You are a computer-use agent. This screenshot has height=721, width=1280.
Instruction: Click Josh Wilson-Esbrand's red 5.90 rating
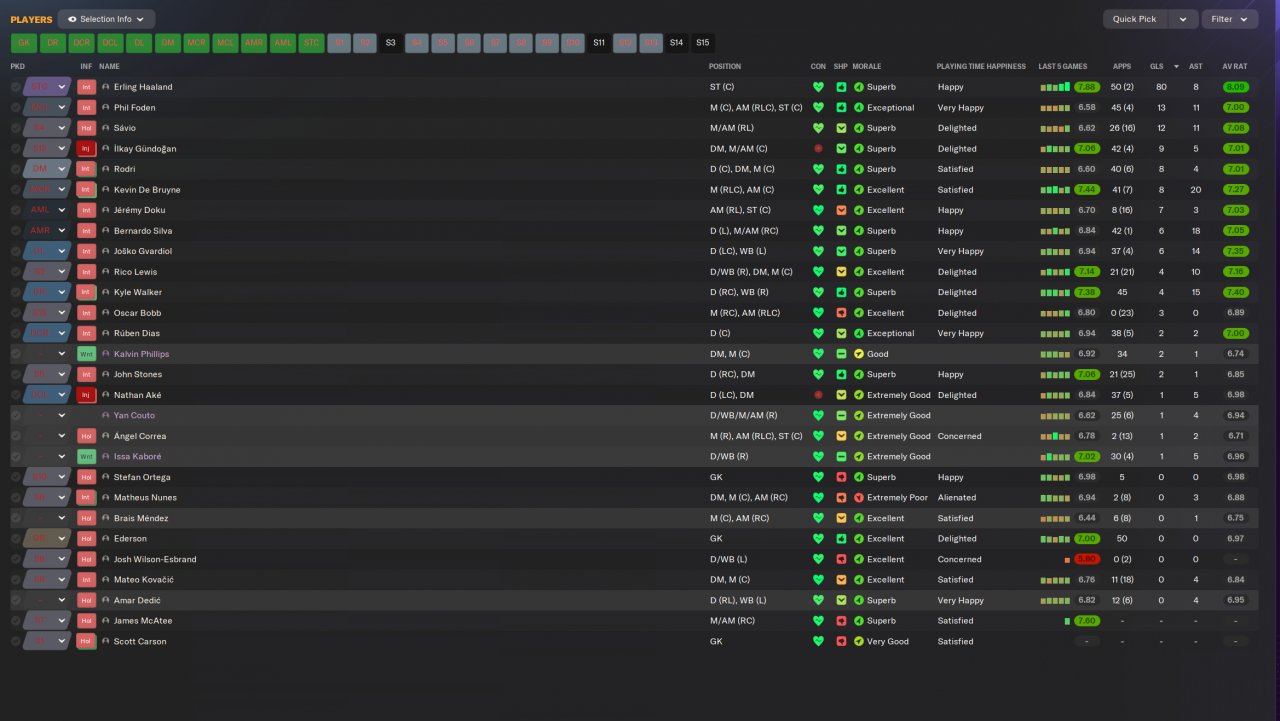pos(1086,560)
